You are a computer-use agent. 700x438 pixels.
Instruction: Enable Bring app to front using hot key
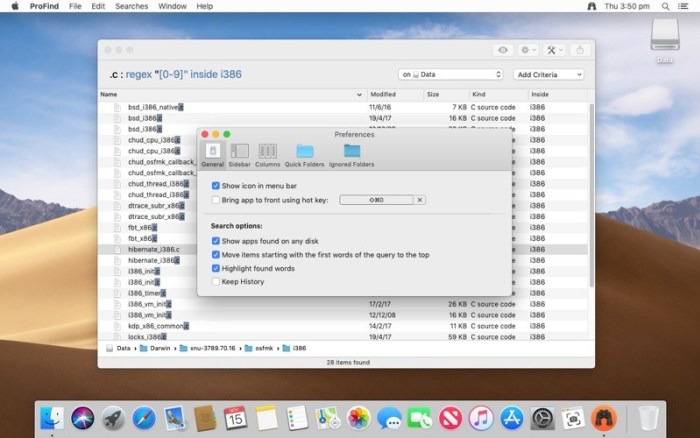tap(216, 200)
